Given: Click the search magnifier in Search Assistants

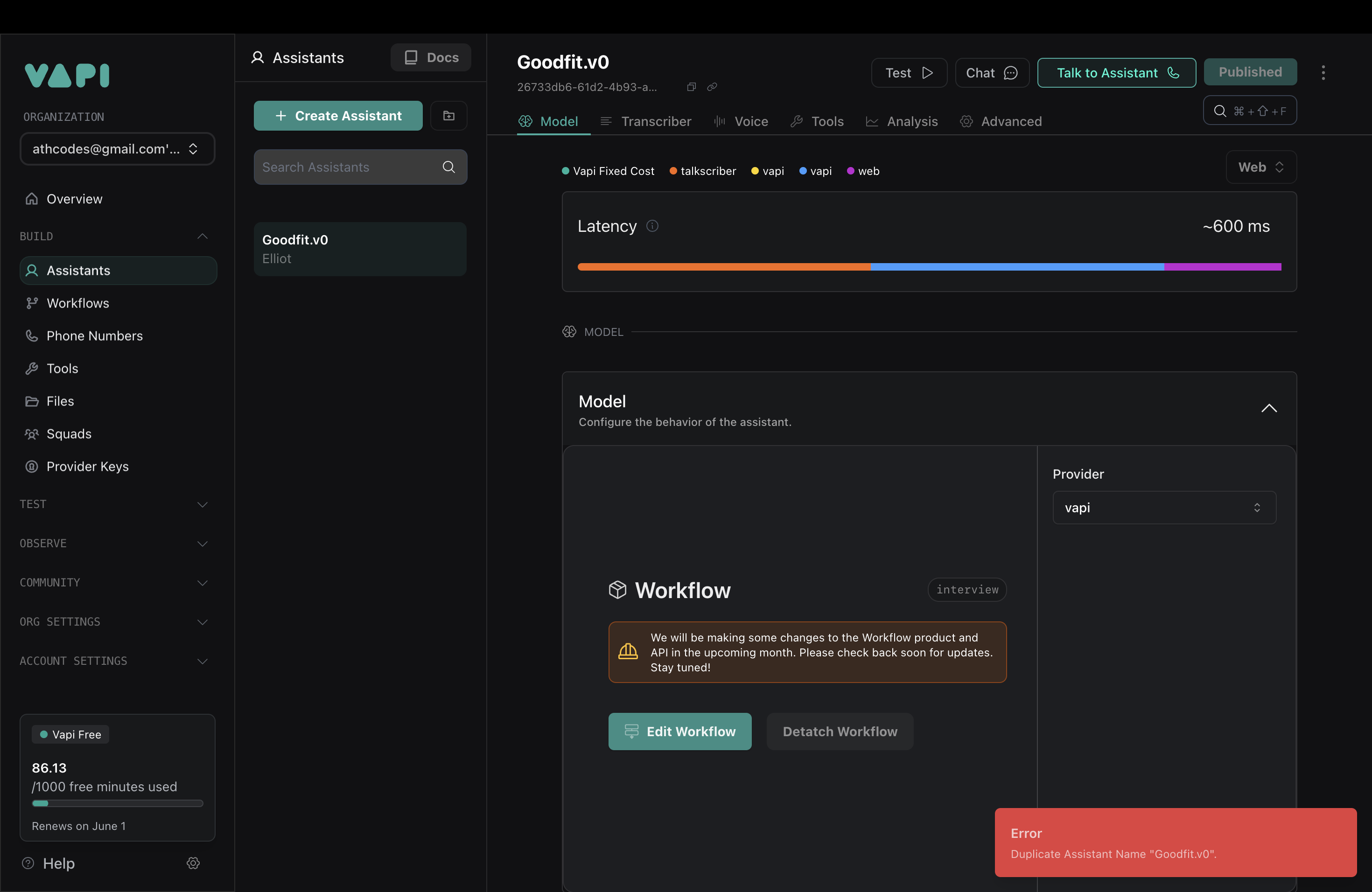Looking at the screenshot, I should tap(448, 167).
